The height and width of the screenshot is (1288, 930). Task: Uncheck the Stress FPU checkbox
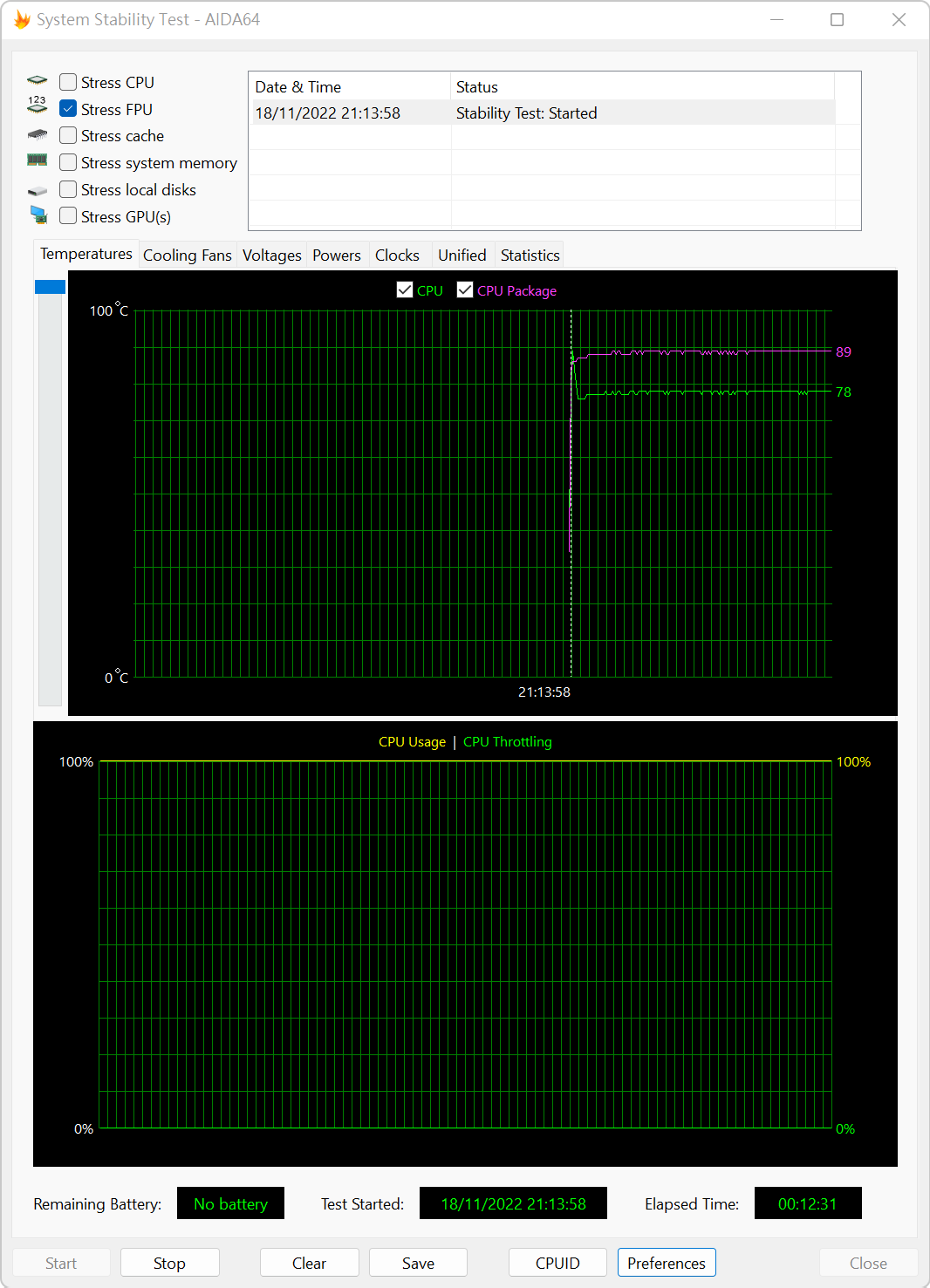(68, 109)
